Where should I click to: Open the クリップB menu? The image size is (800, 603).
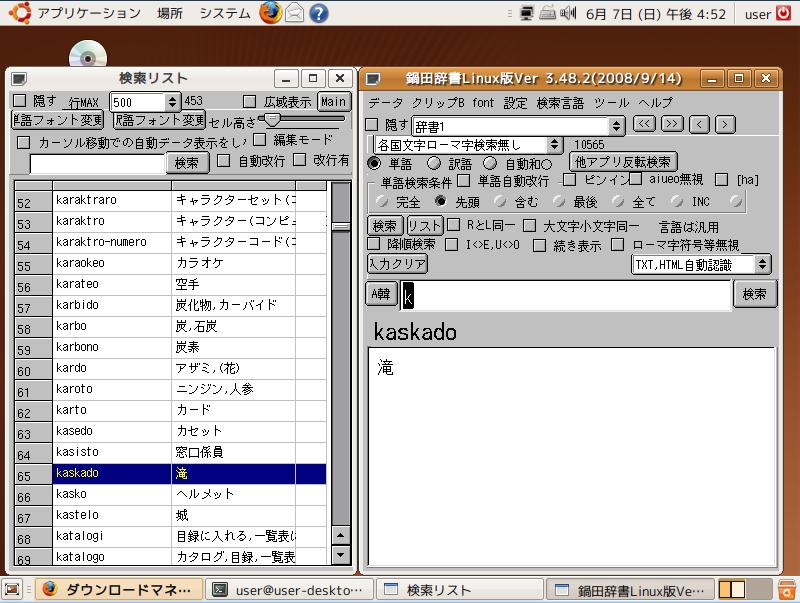pyautogui.click(x=438, y=103)
